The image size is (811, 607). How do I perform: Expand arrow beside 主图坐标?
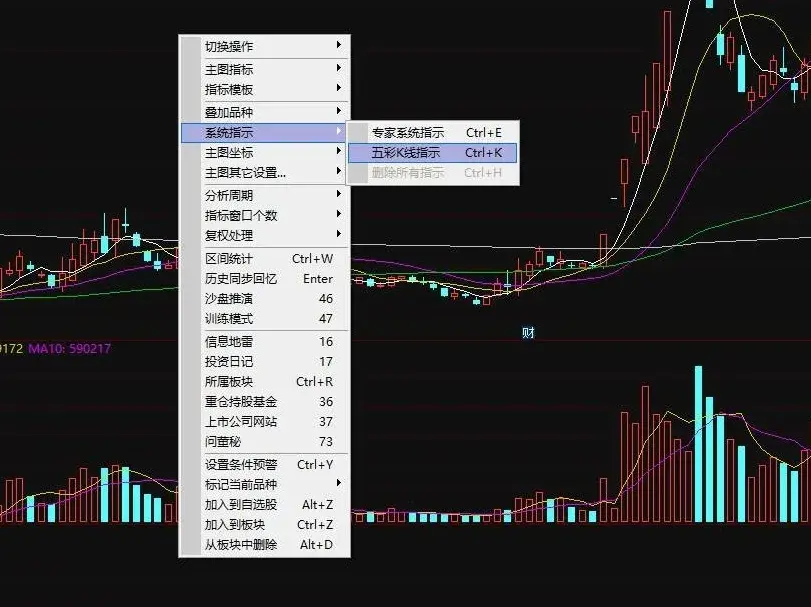339,151
